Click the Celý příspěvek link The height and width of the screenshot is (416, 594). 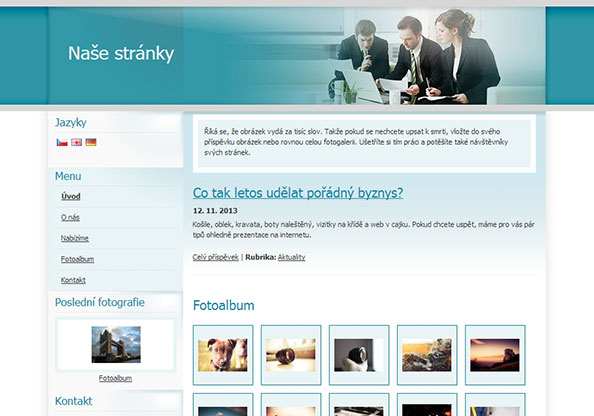216,257
